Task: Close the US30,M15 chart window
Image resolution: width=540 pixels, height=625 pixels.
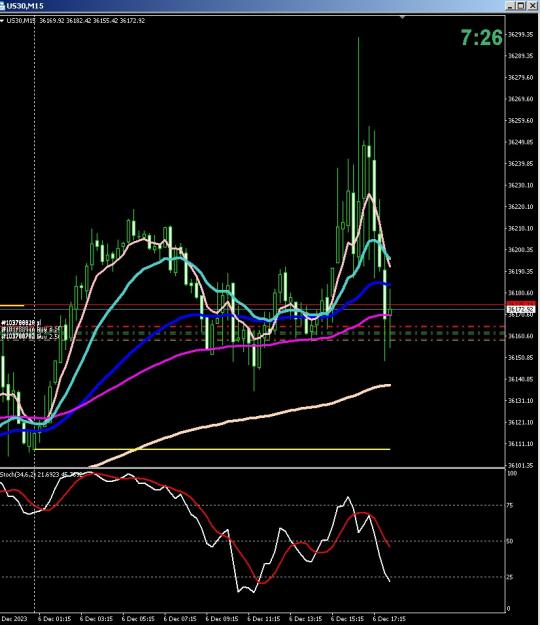Action: [532, 6]
